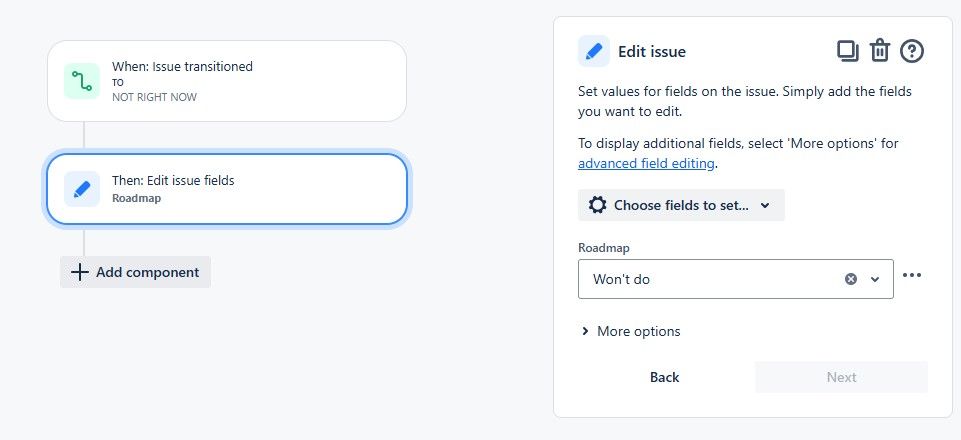The height and width of the screenshot is (440, 961).
Task: Click the pencil icon in Edit issue fields card
Action: [82, 189]
